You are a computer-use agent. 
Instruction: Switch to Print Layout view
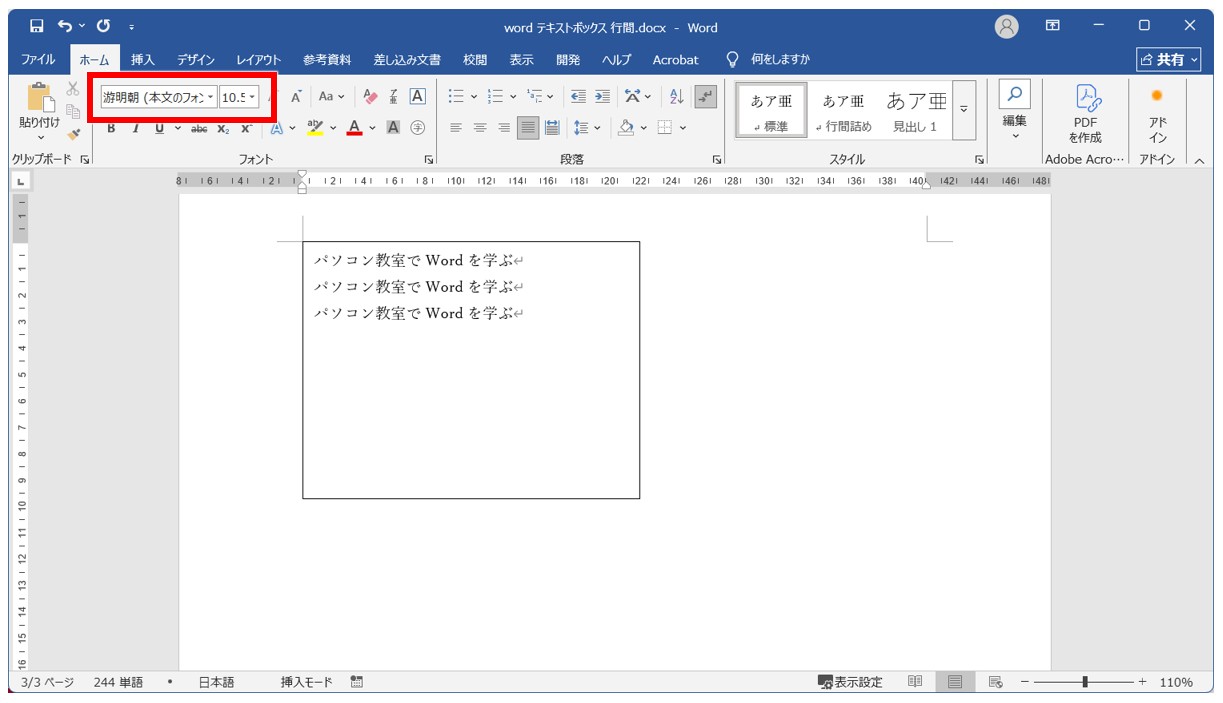[x=955, y=682]
